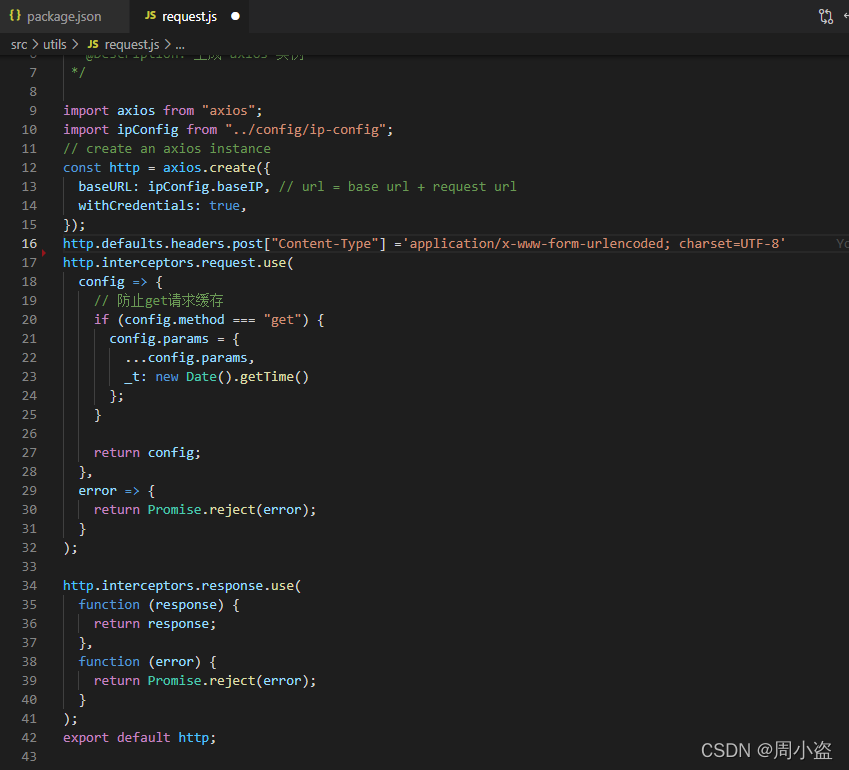This screenshot has width=849, height=770.
Task: Click the JSON braces icon on package.json tab
Action: (15, 16)
